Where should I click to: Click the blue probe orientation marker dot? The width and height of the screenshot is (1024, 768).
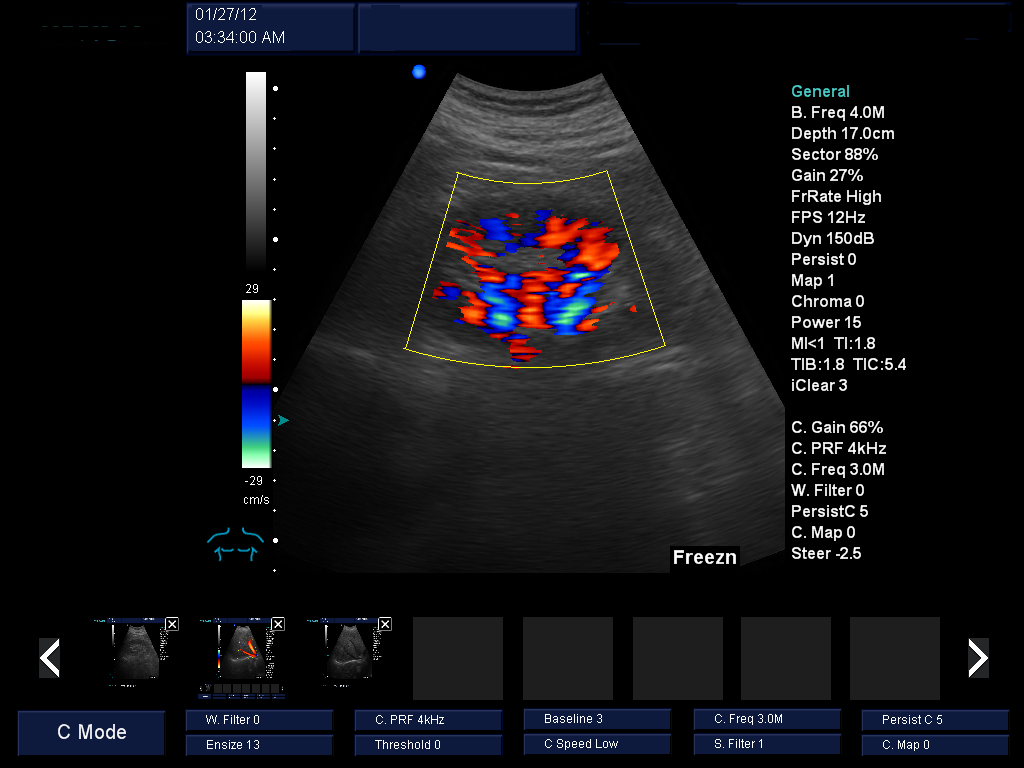coord(419,71)
